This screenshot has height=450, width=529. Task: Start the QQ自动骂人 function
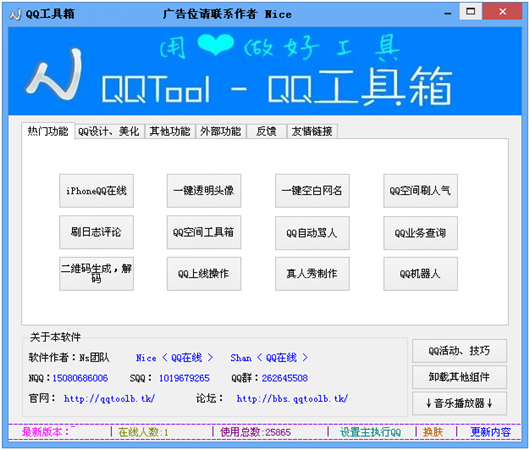[x=312, y=233]
